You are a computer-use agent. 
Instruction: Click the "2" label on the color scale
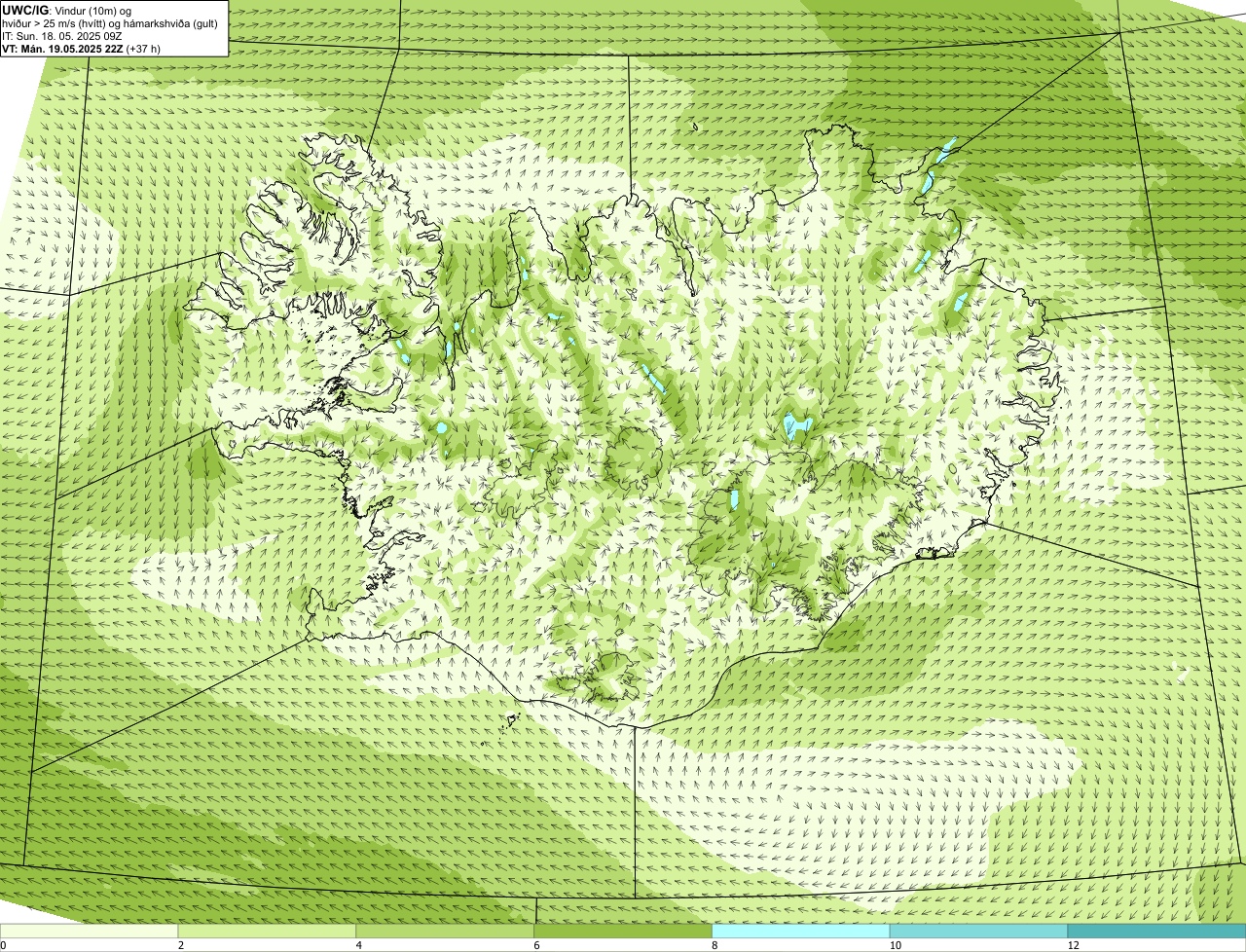[181, 945]
